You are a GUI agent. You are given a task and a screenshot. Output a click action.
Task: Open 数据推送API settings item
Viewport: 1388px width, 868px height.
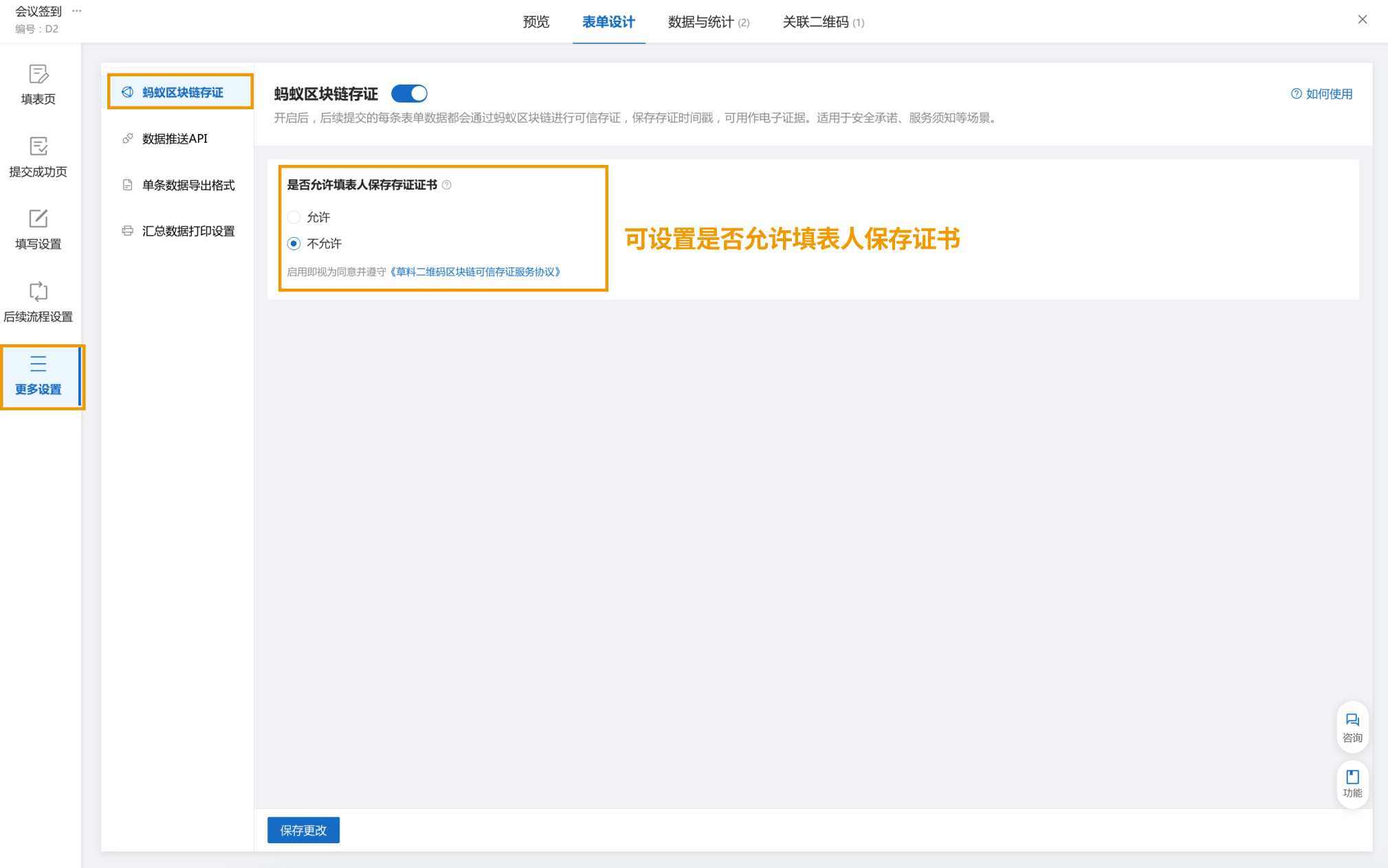click(x=175, y=139)
